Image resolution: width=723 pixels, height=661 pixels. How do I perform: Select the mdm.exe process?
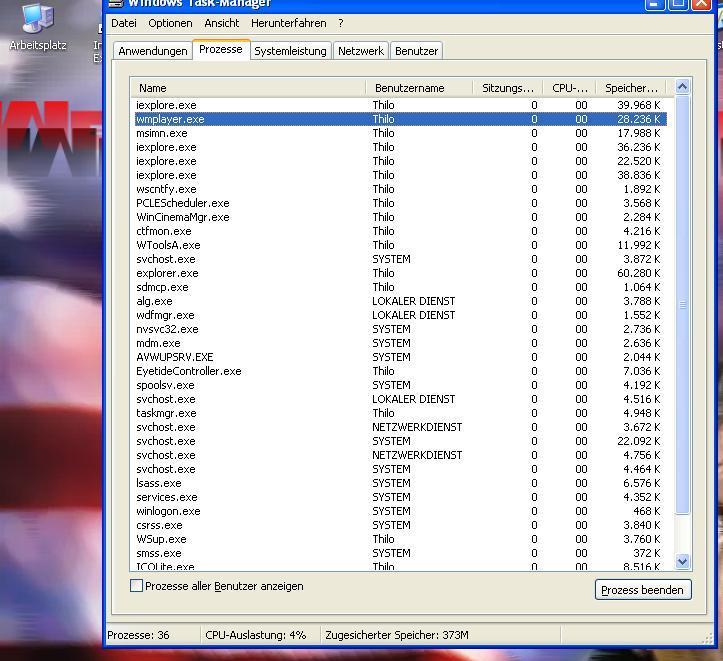pos(400,343)
